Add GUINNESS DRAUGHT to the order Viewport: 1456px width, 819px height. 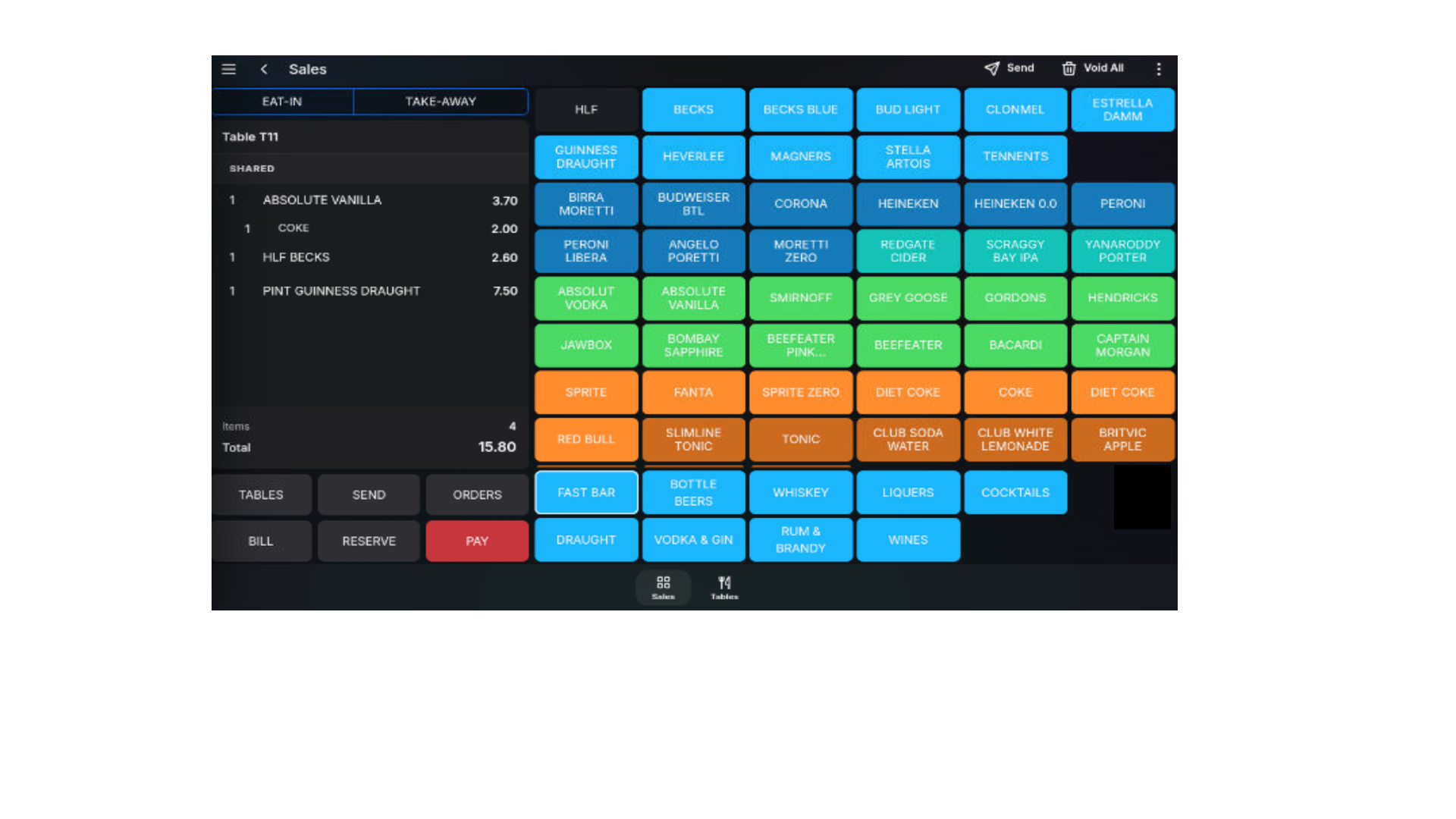pos(586,157)
